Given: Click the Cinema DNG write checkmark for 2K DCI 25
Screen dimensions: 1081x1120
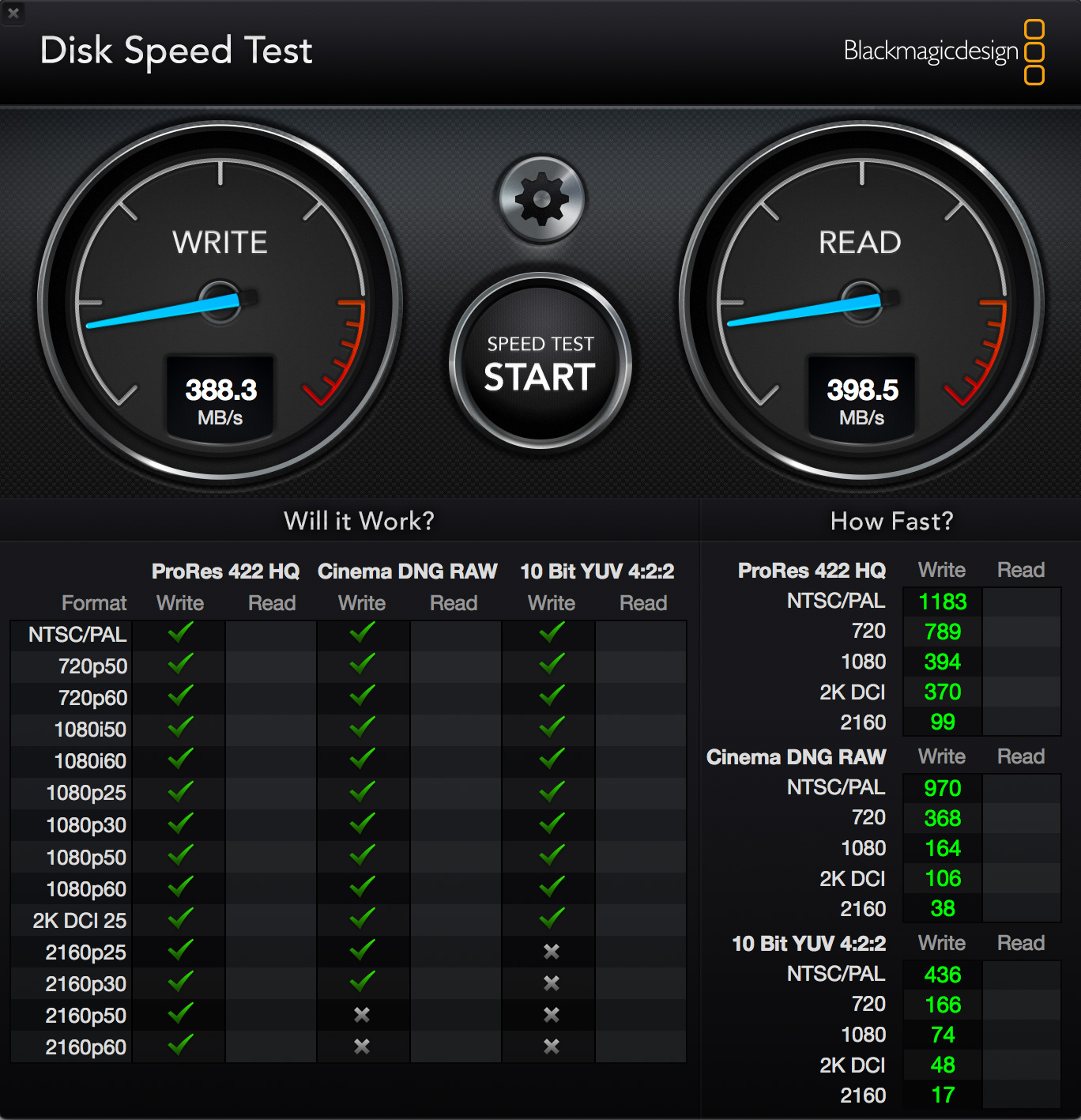Looking at the screenshot, I should [x=362, y=918].
